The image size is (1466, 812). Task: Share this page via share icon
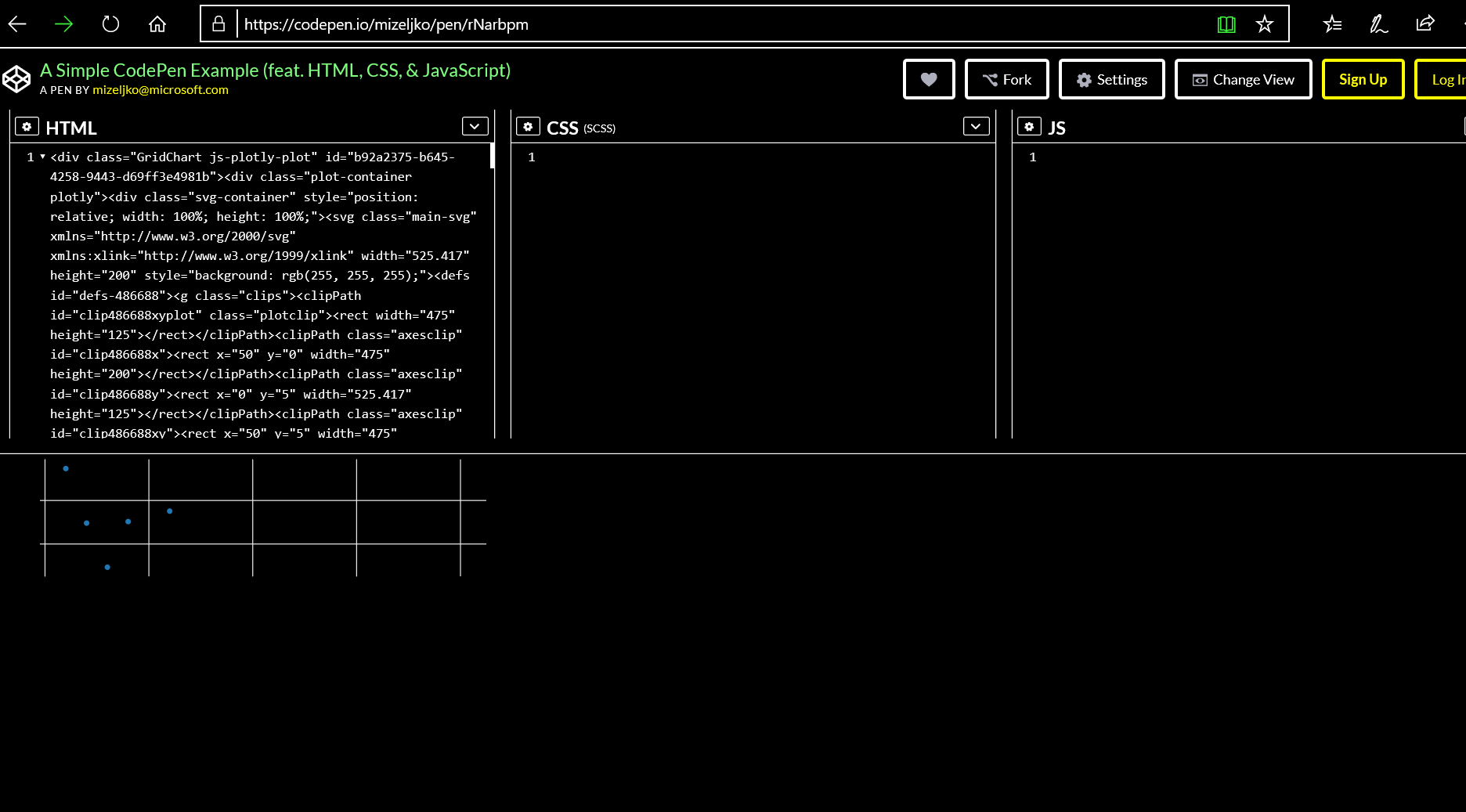[x=1425, y=23]
